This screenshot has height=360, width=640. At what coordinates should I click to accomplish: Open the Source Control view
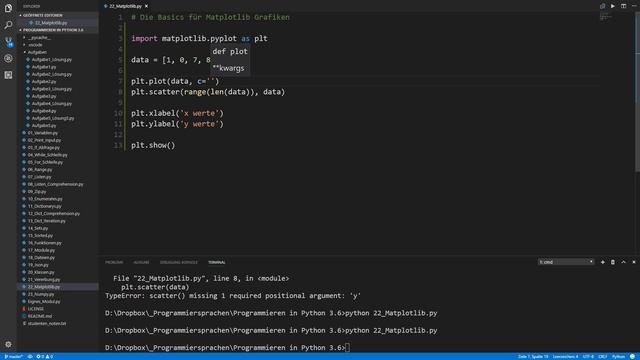tap(8, 42)
